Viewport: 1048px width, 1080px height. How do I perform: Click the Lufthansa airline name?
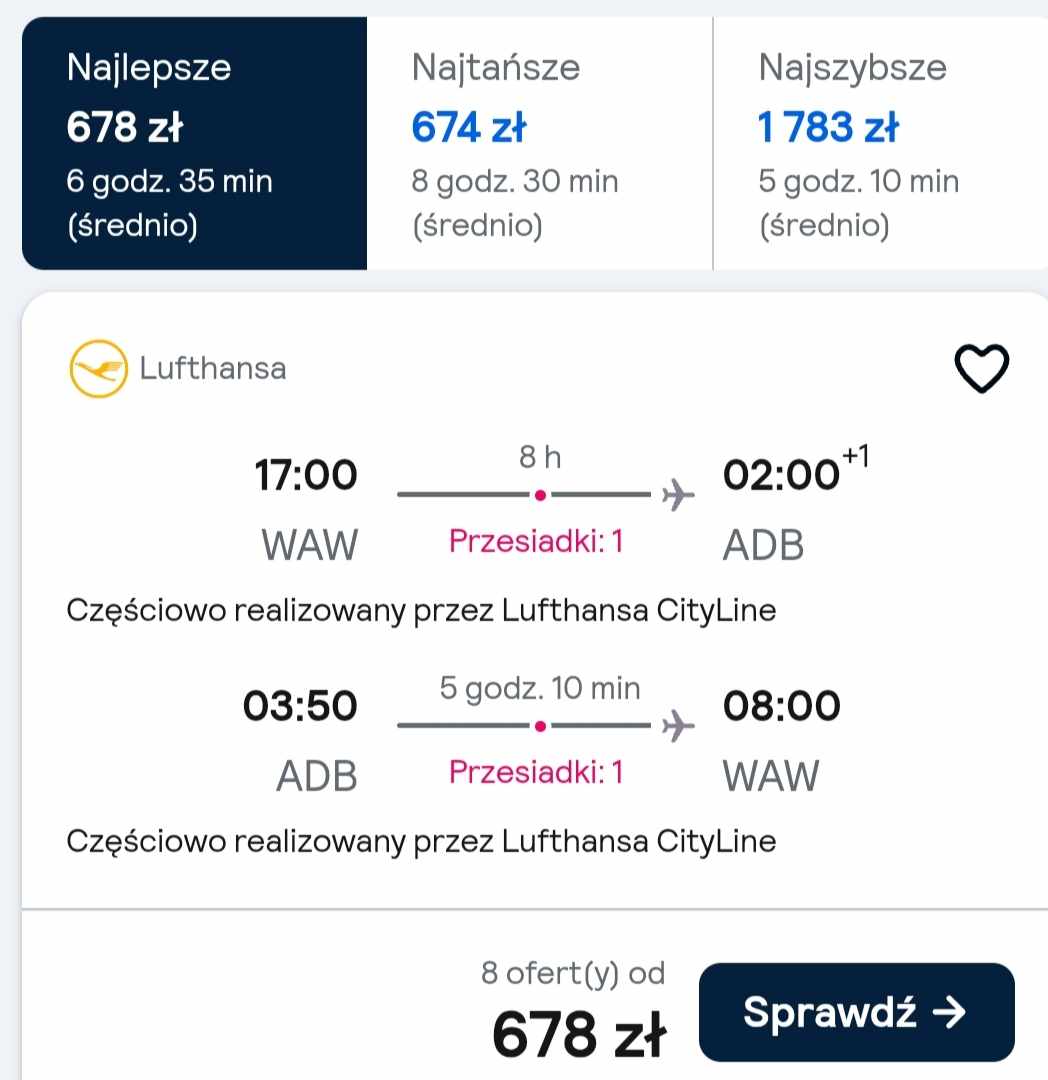coord(213,368)
